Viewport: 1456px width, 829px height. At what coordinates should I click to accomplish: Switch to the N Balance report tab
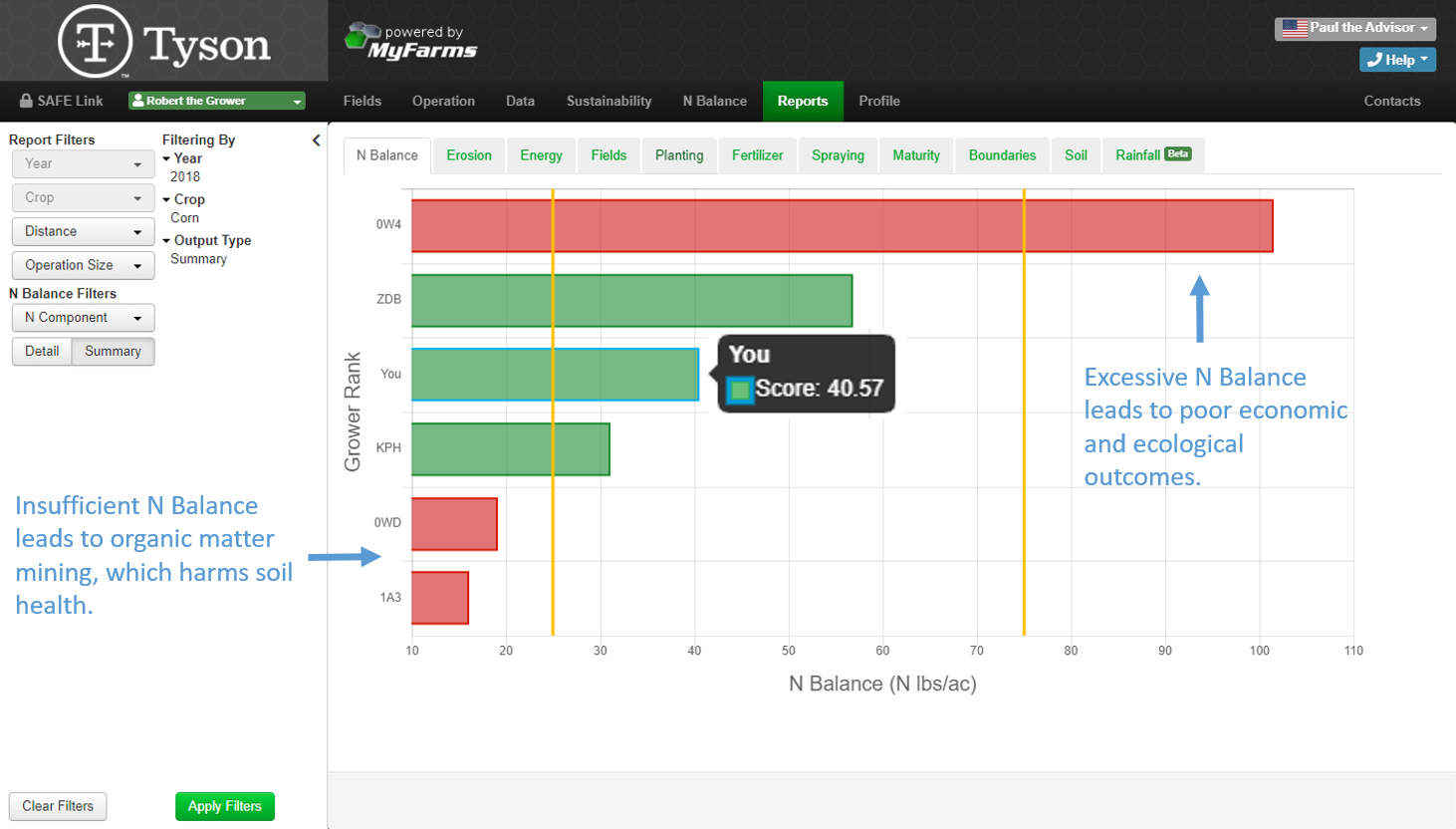387,155
